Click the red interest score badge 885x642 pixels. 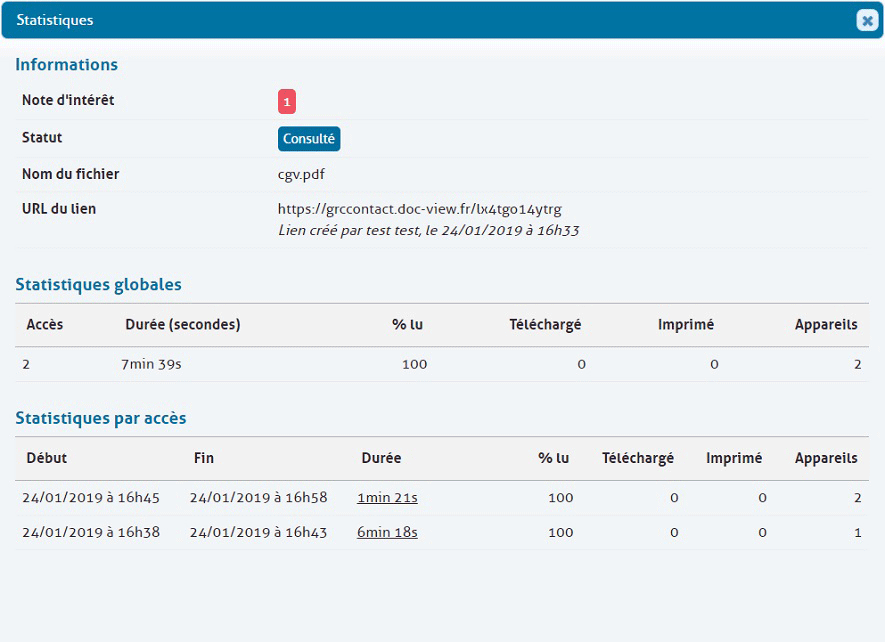click(x=287, y=102)
